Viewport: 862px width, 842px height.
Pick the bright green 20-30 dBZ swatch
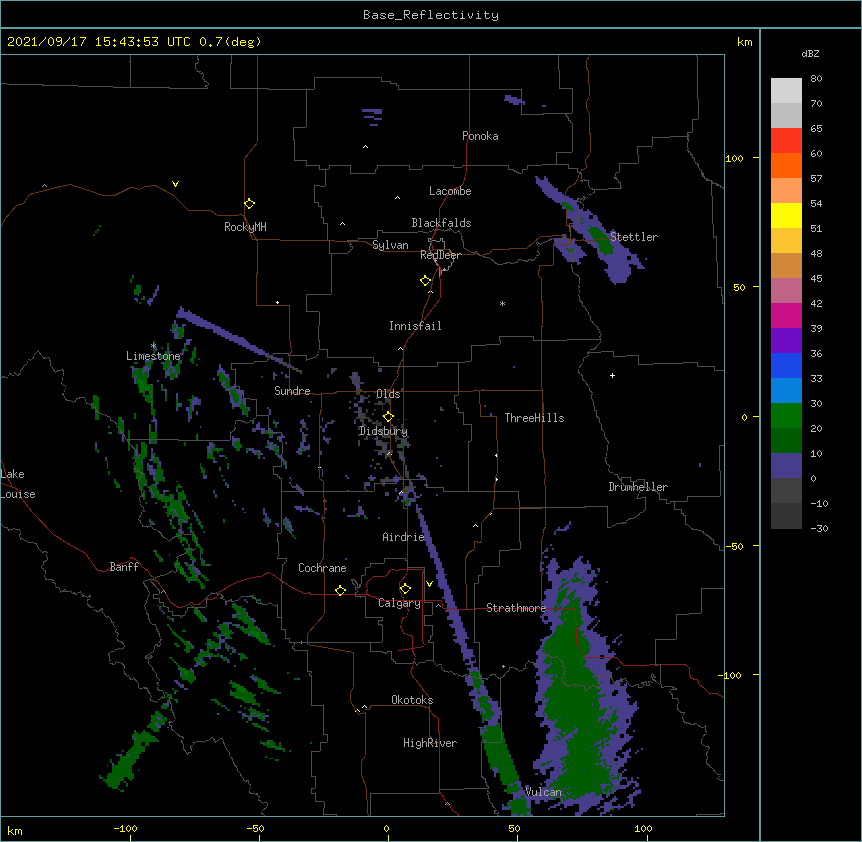coord(786,416)
